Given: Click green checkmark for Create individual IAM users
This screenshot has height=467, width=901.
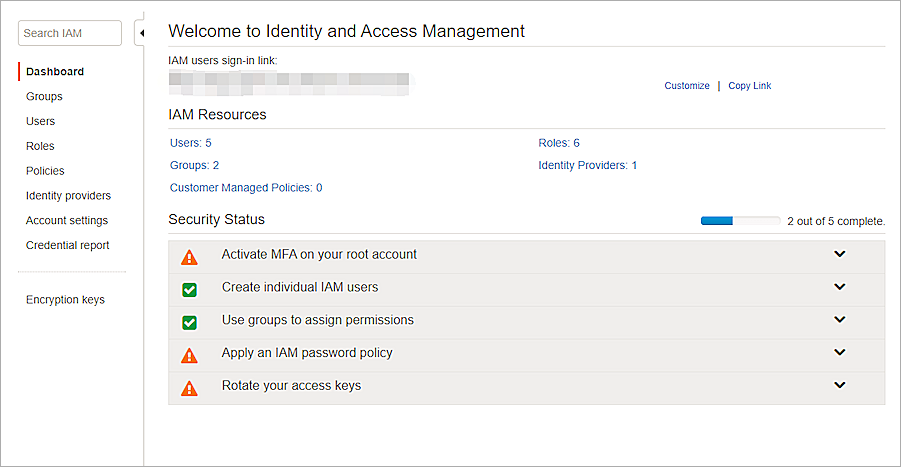Looking at the screenshot, I should [189, 290].
